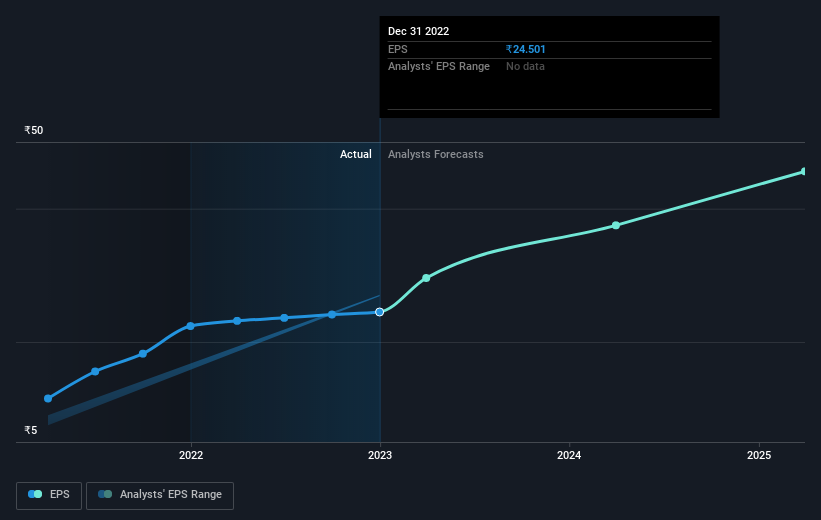
Task: Select the highlighted Dec 31 2022 EPS data point
Action: (380, 312)
